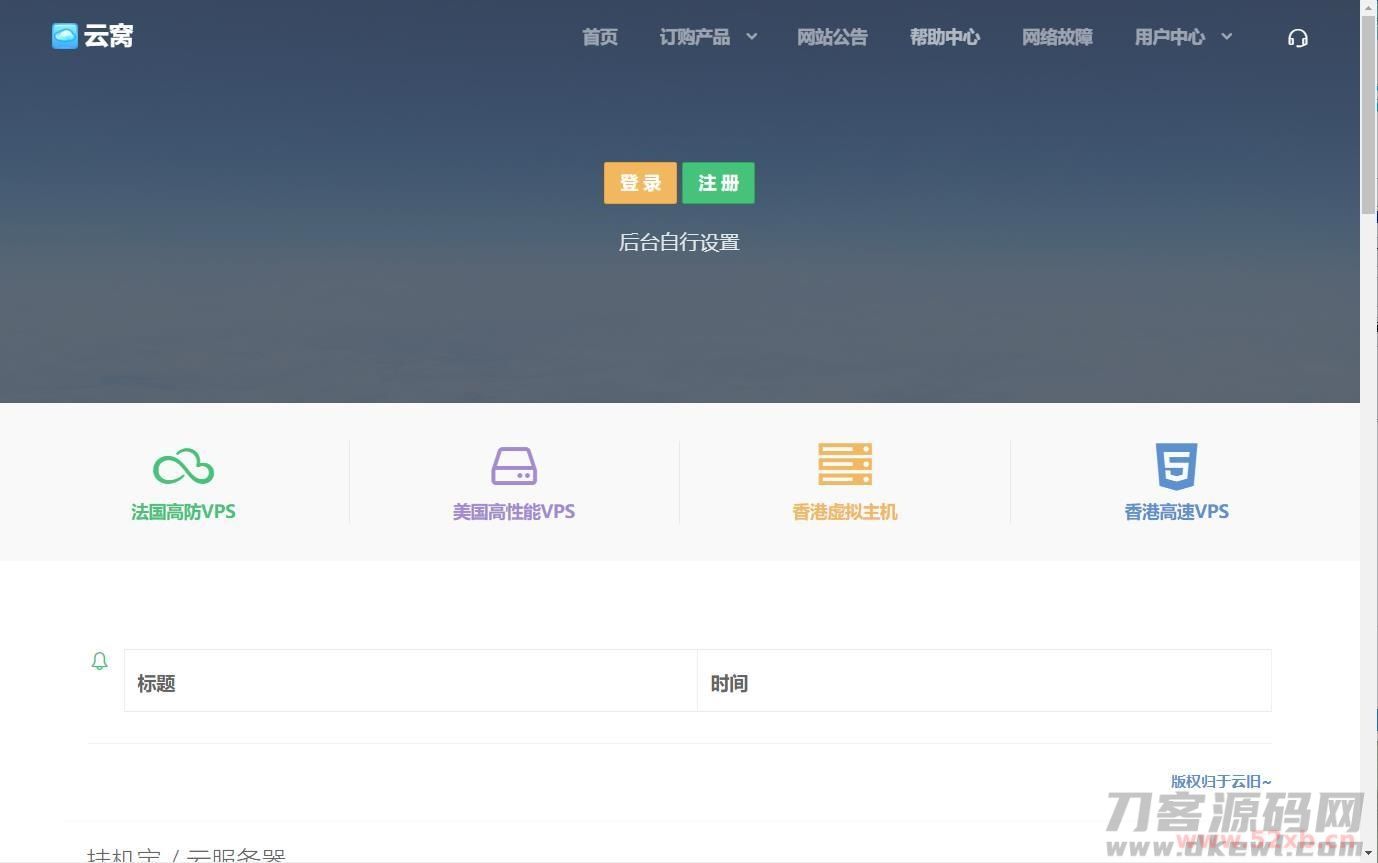Go to 首页 in navigation bar
1378x863 pixels.
(x=600, y=37)
